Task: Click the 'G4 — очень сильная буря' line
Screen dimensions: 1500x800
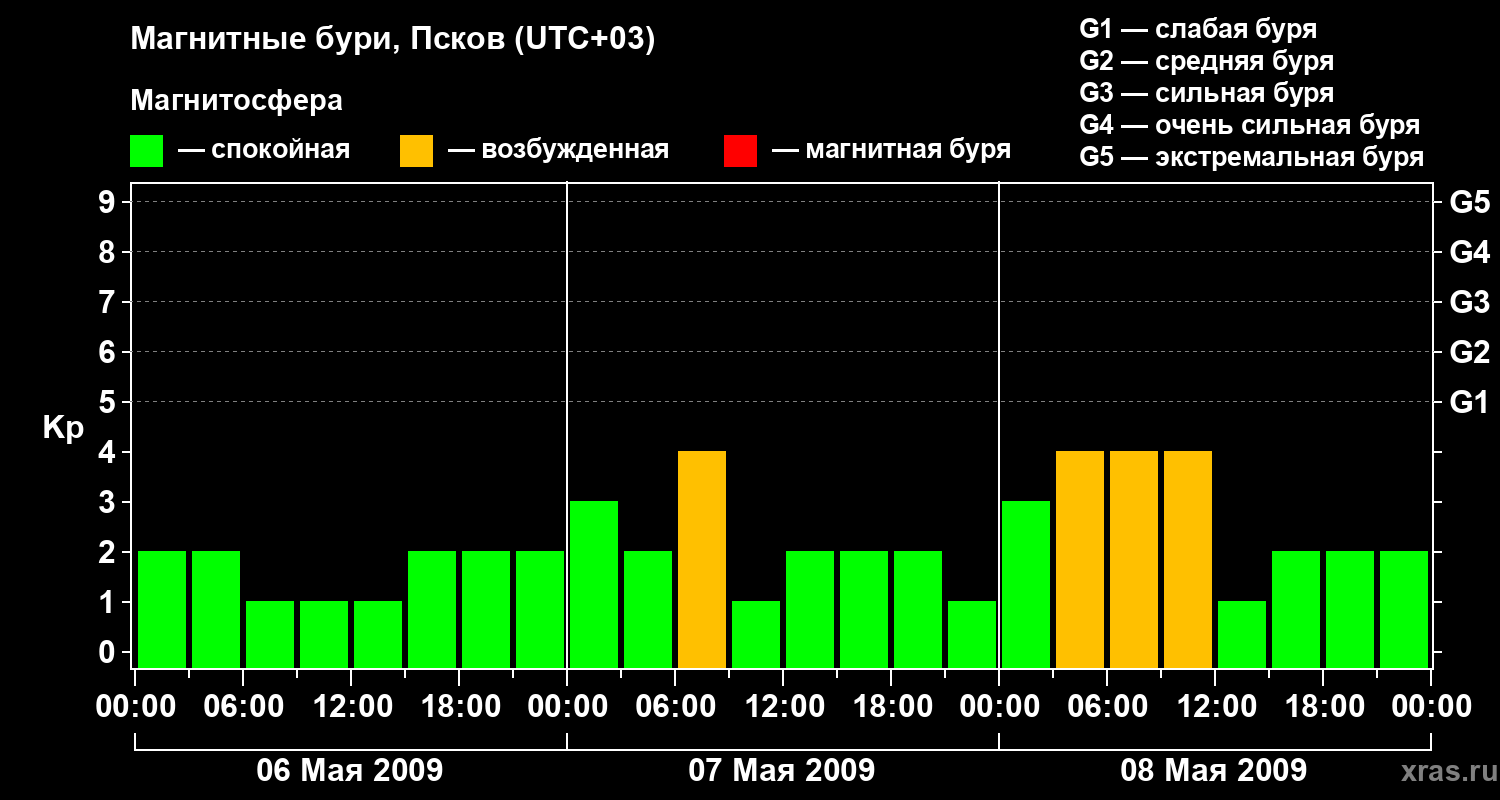Action: pos(1249,125)
